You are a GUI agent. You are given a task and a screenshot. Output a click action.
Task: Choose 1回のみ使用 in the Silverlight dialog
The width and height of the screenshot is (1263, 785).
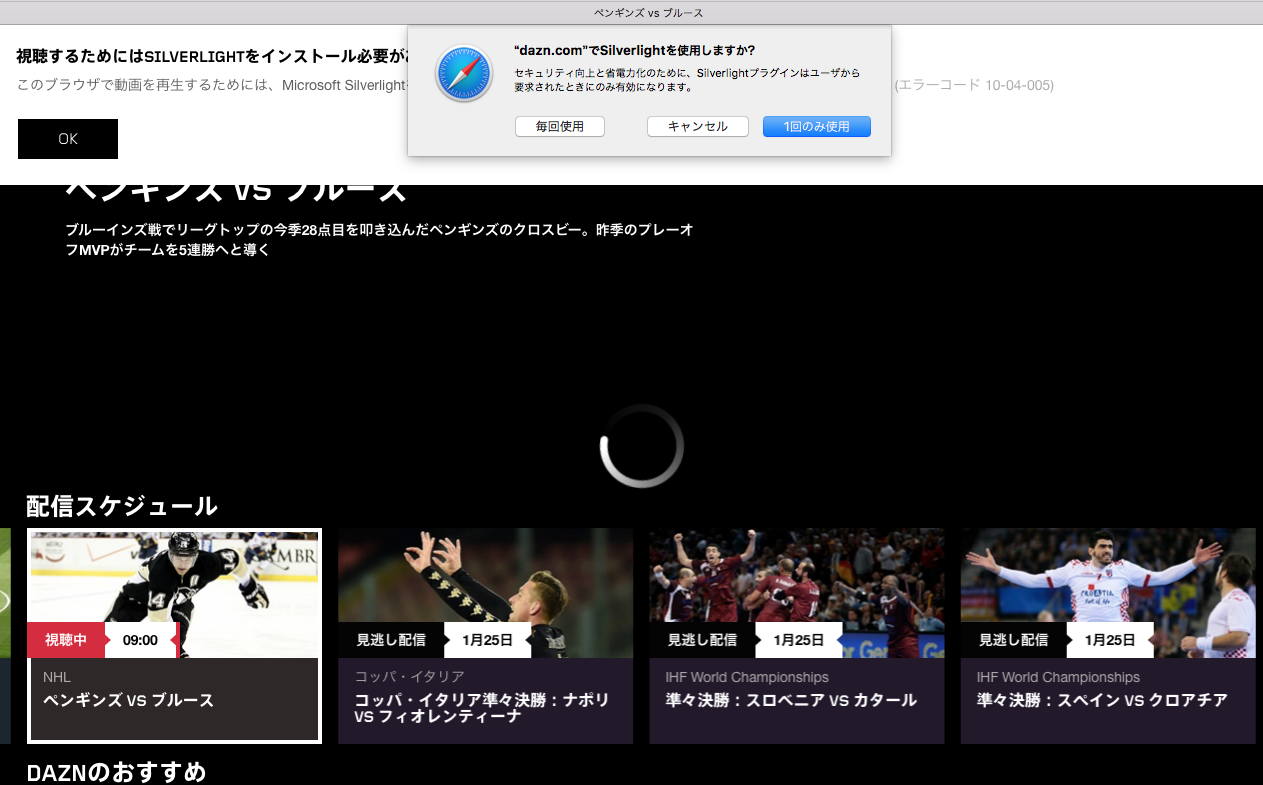pyautogui.click(x=817, y=127)
